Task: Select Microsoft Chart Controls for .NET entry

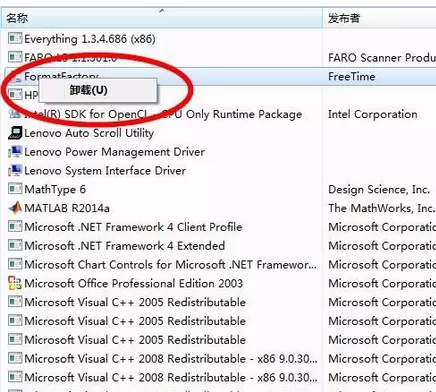Action: [170, 265]
